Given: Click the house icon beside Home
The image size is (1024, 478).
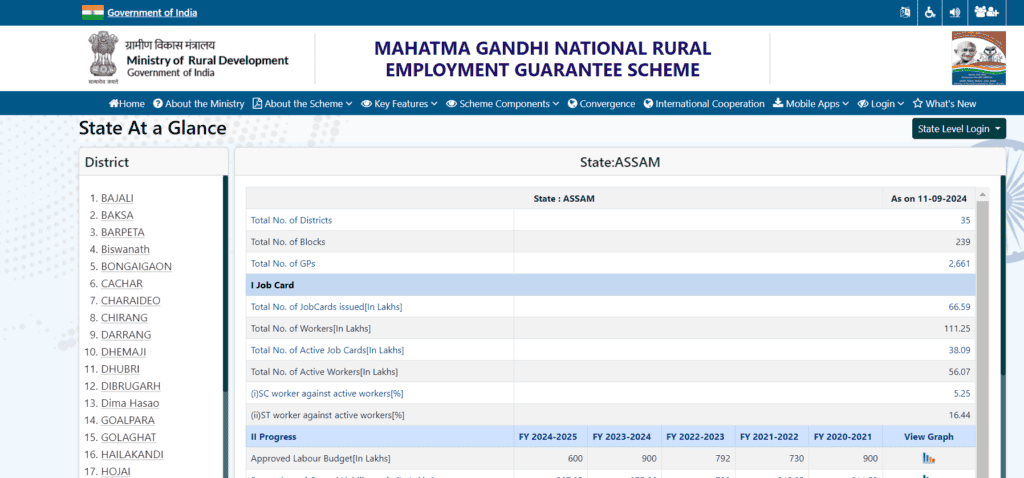Looking at the screenshot, I should coord(114,104).
